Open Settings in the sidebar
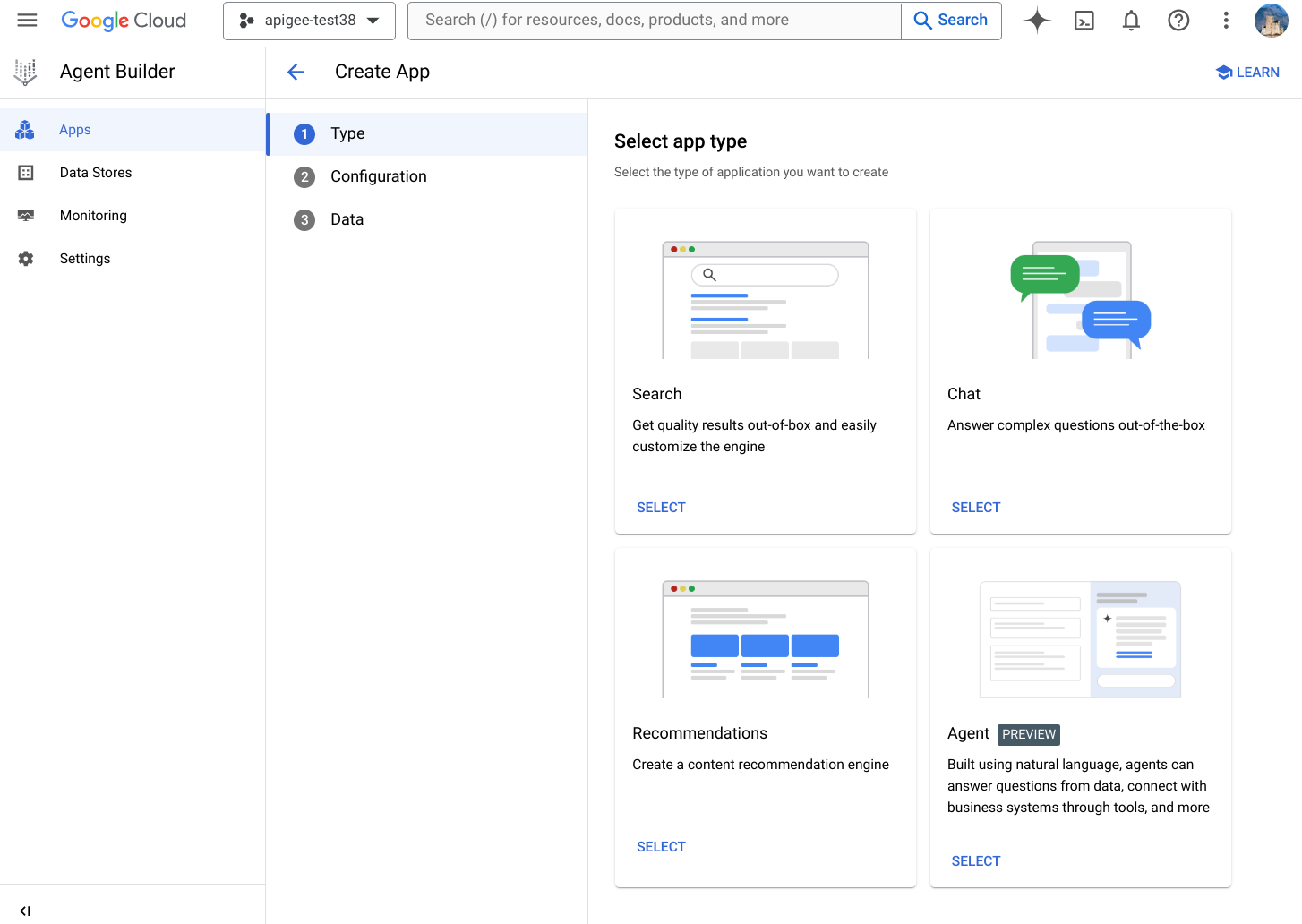The image size is (1302, 924). (x=133, y=259)
